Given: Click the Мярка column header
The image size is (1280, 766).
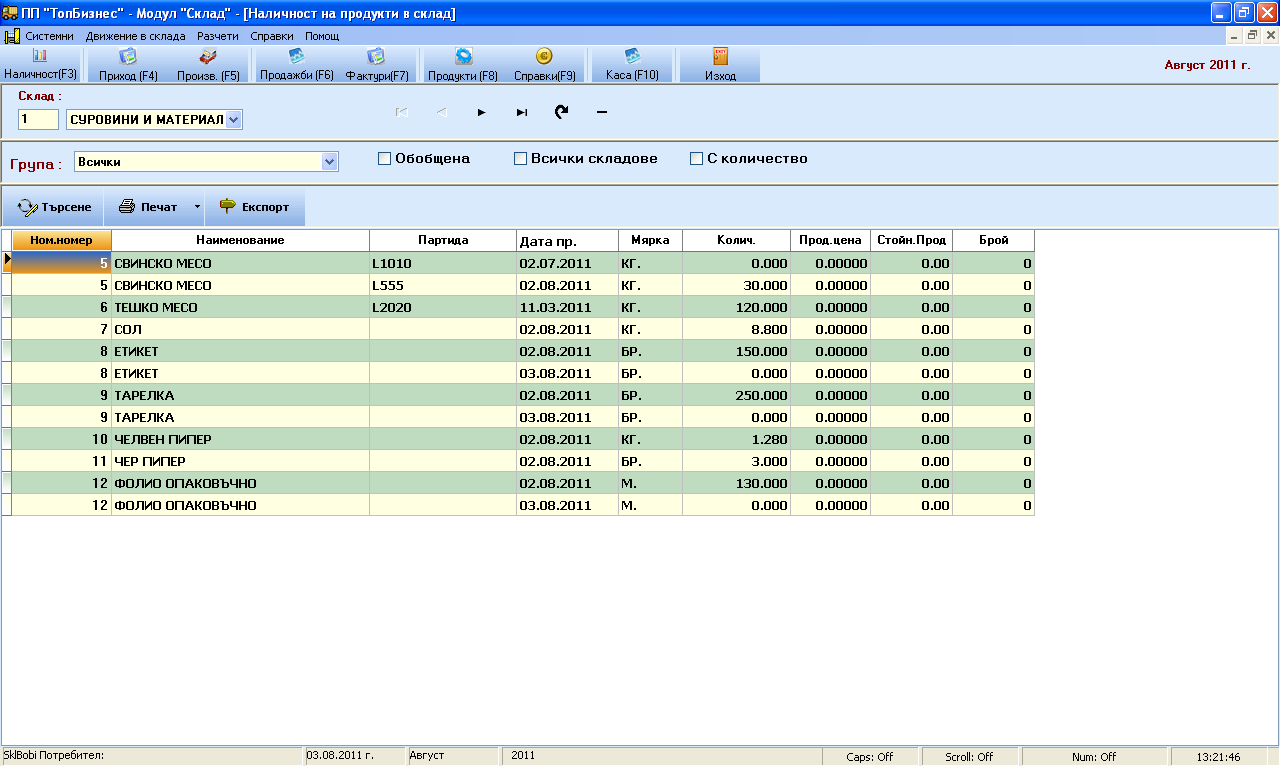Looking at the screenshot, I should click(x=650, y=240).
